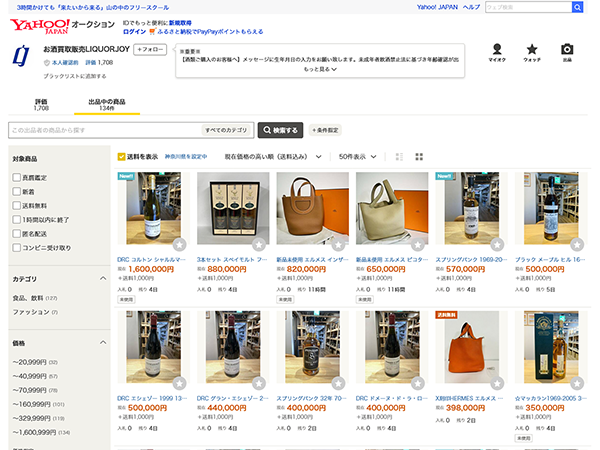600x450 pixels.
Task: Filter price up to 70,999円
Action: [35, 390]
